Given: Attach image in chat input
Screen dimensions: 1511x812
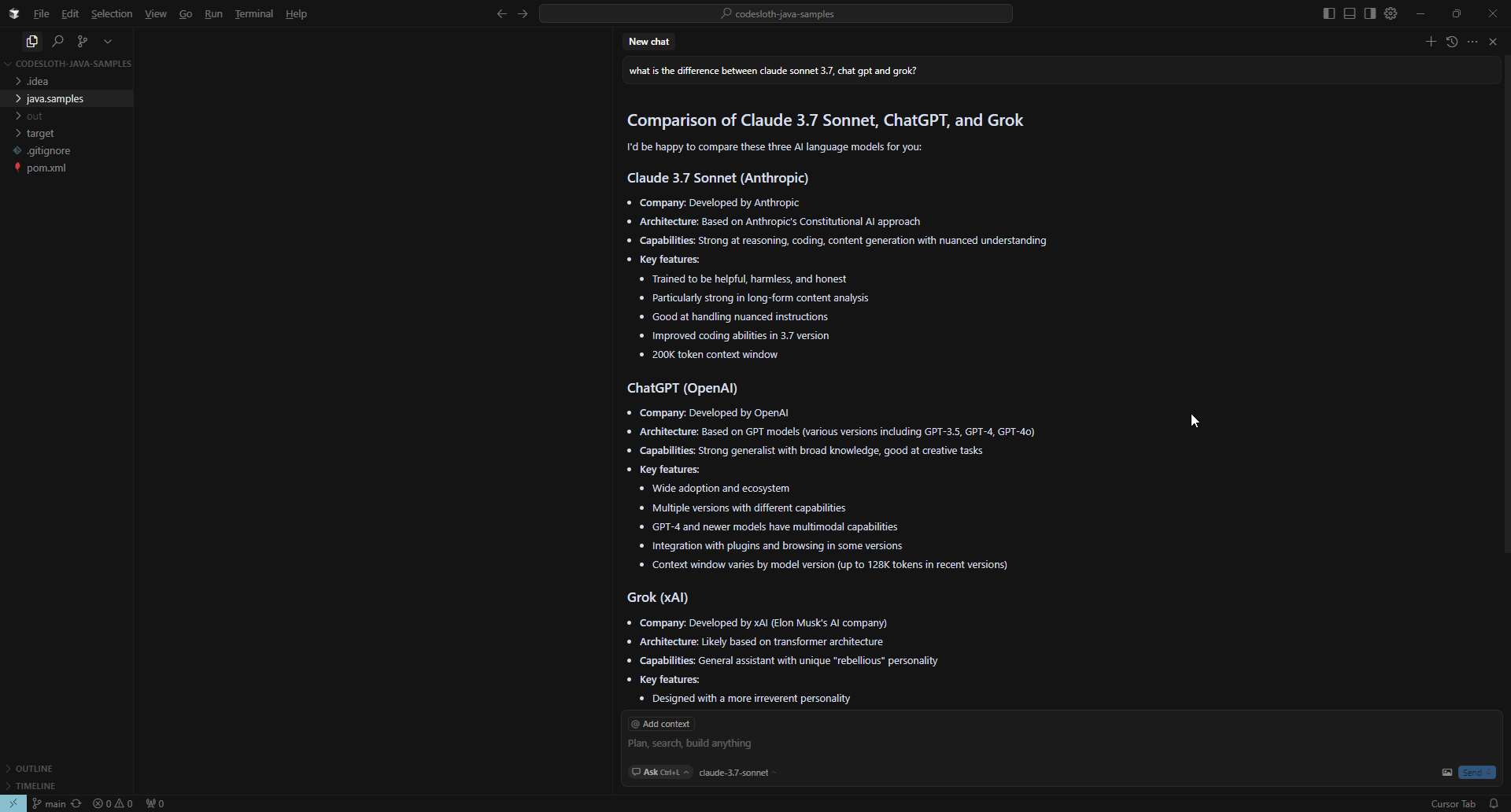Looking at the screenshot, I should (1446, 773).
